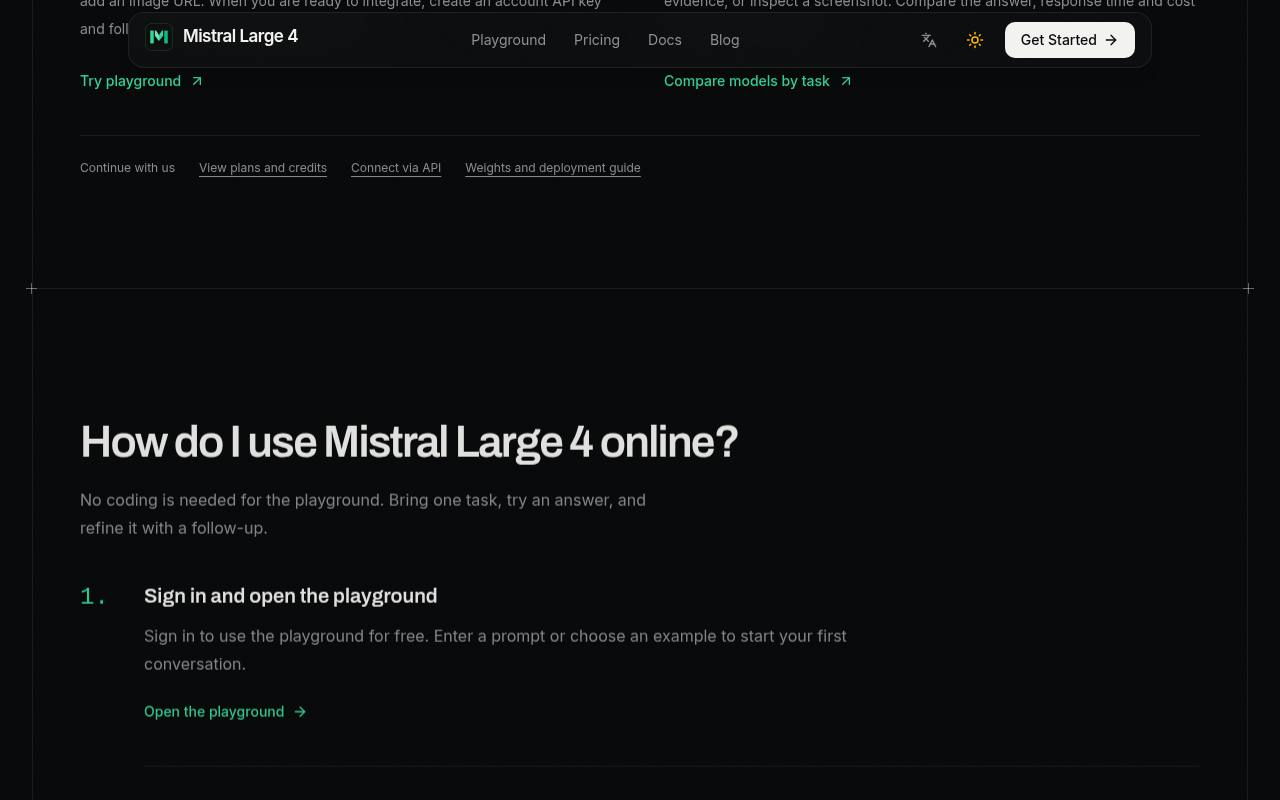Follow Compare models by task link
Viewport: 1280px width, 800px height.
click(x=758, y=81)
